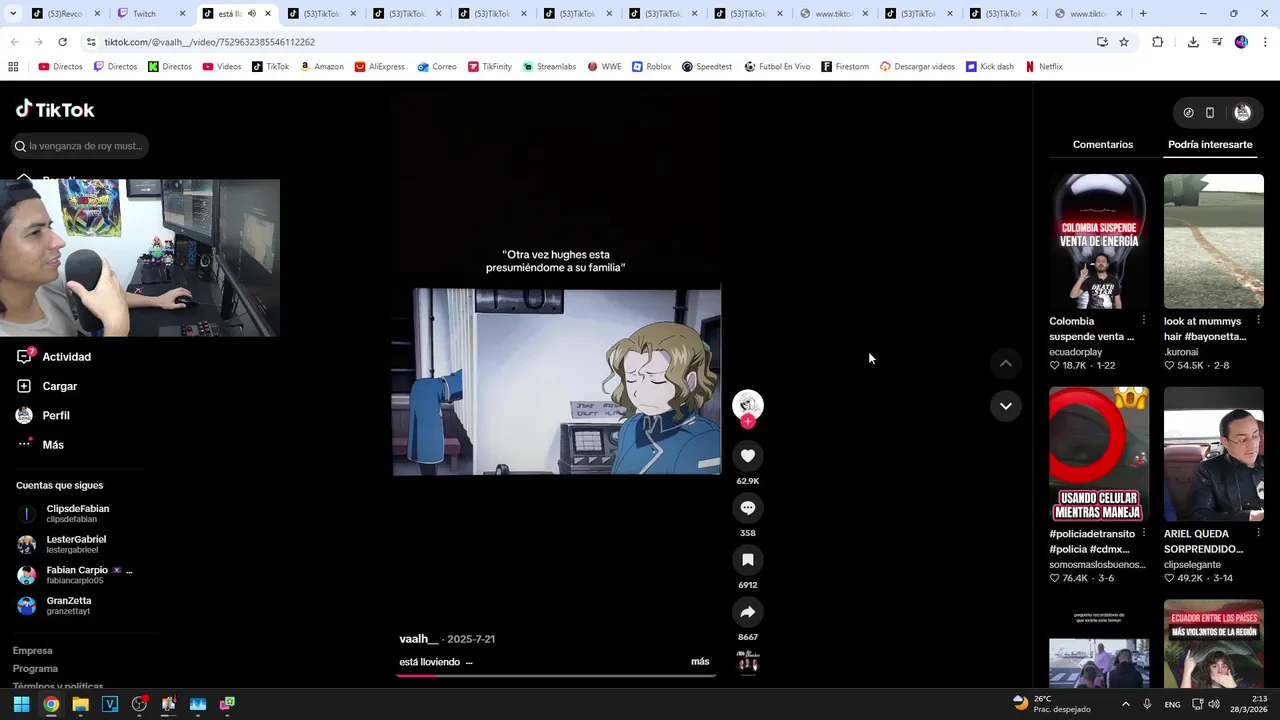Viewport: 1280px width, 720px height.
Task: Reload the page in Chrome
Action: point(62,42)
